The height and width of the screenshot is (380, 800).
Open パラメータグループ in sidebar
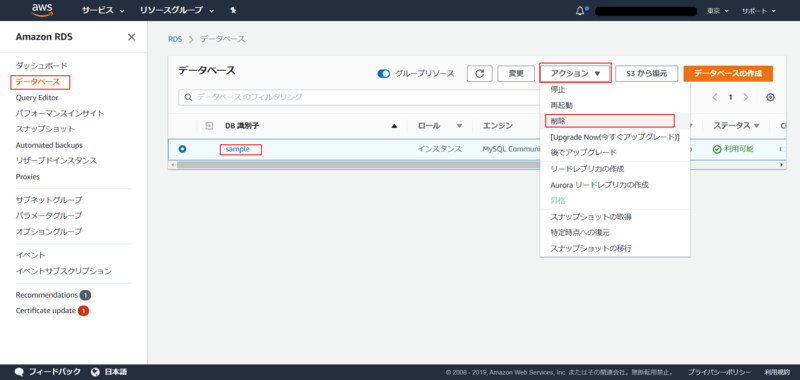(x=48, y=215)
